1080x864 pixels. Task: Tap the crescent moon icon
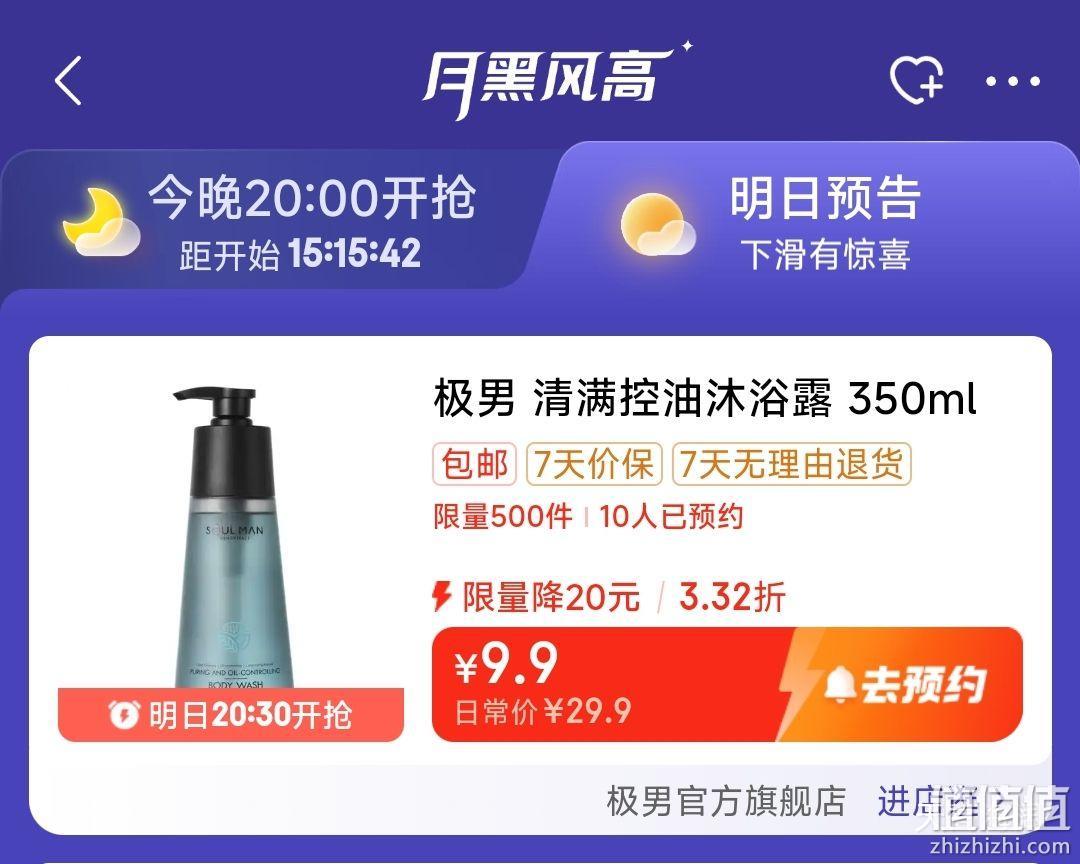[x=101, y=222]
